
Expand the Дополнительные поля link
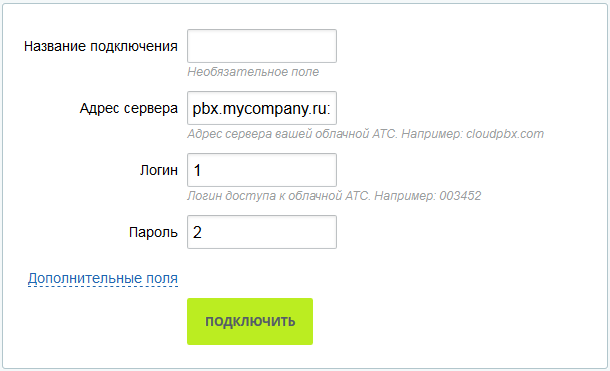[103, 278]
